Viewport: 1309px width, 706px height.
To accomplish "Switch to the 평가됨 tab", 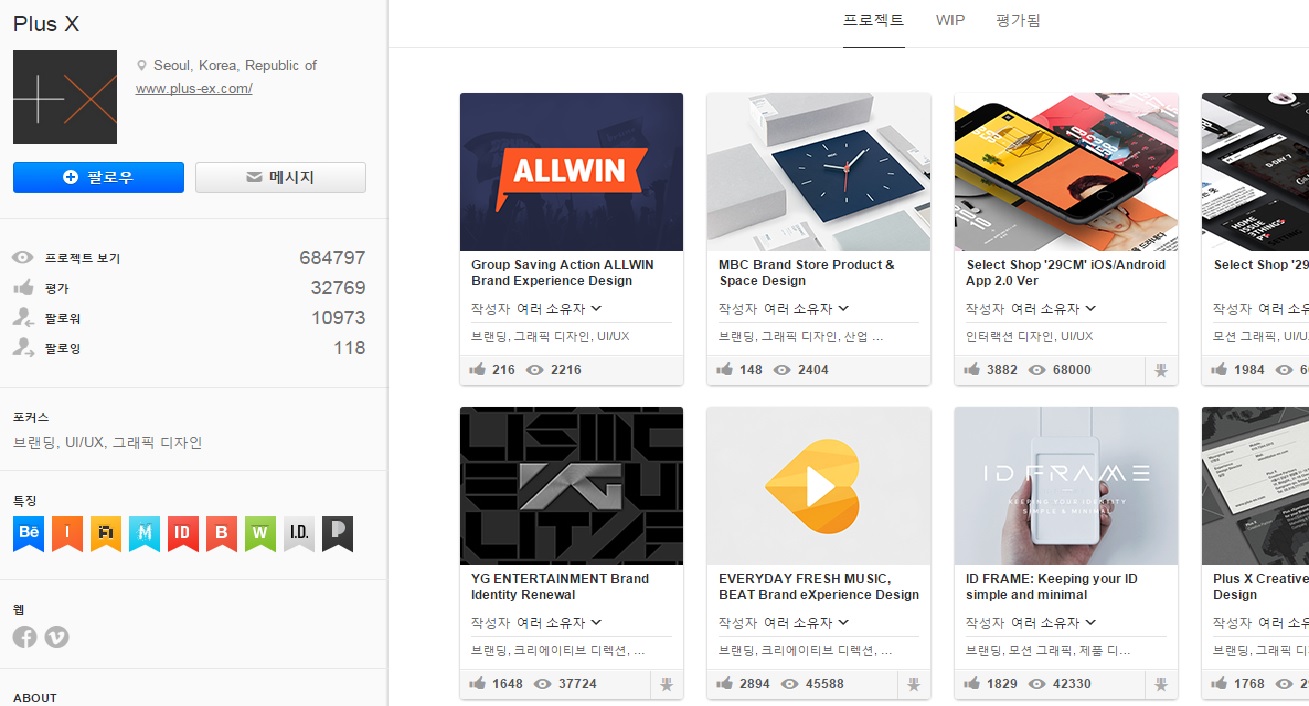I will click(x=1018, y=20).
